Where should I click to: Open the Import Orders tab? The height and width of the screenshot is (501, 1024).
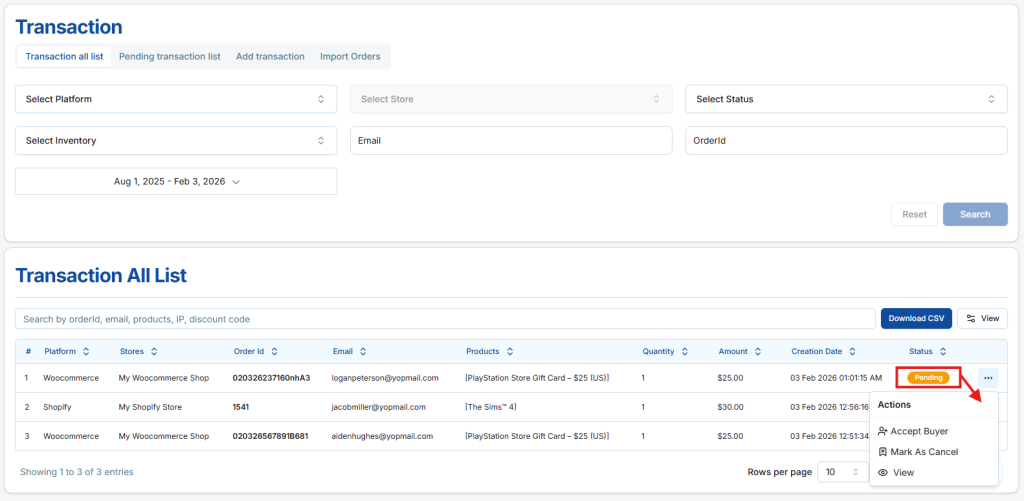coord(350,57)
